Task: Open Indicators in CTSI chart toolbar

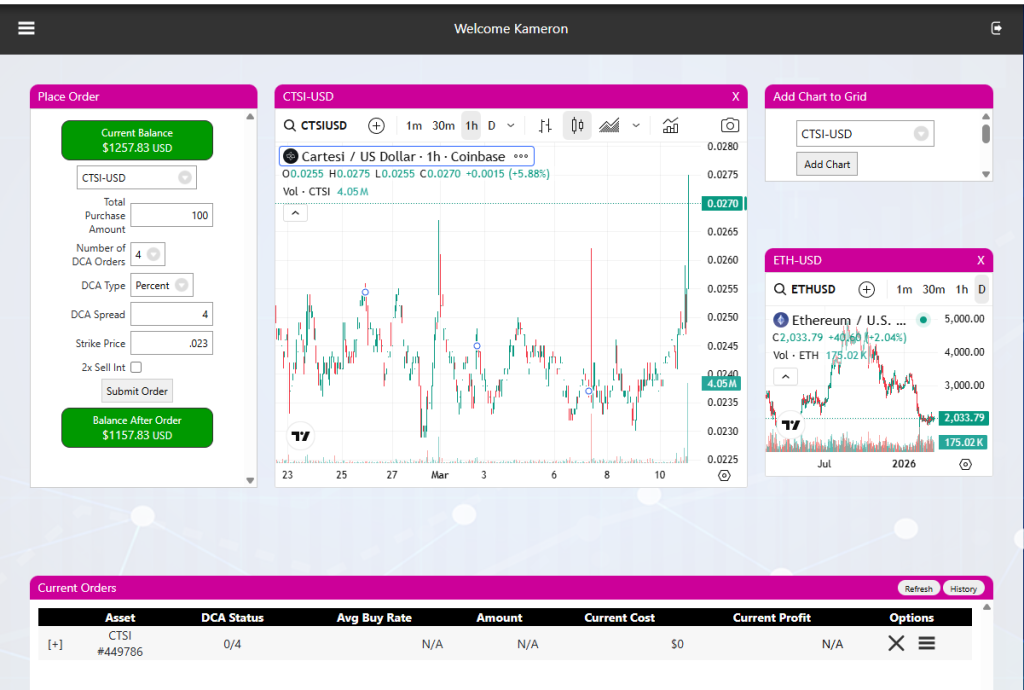Action: 670,125
